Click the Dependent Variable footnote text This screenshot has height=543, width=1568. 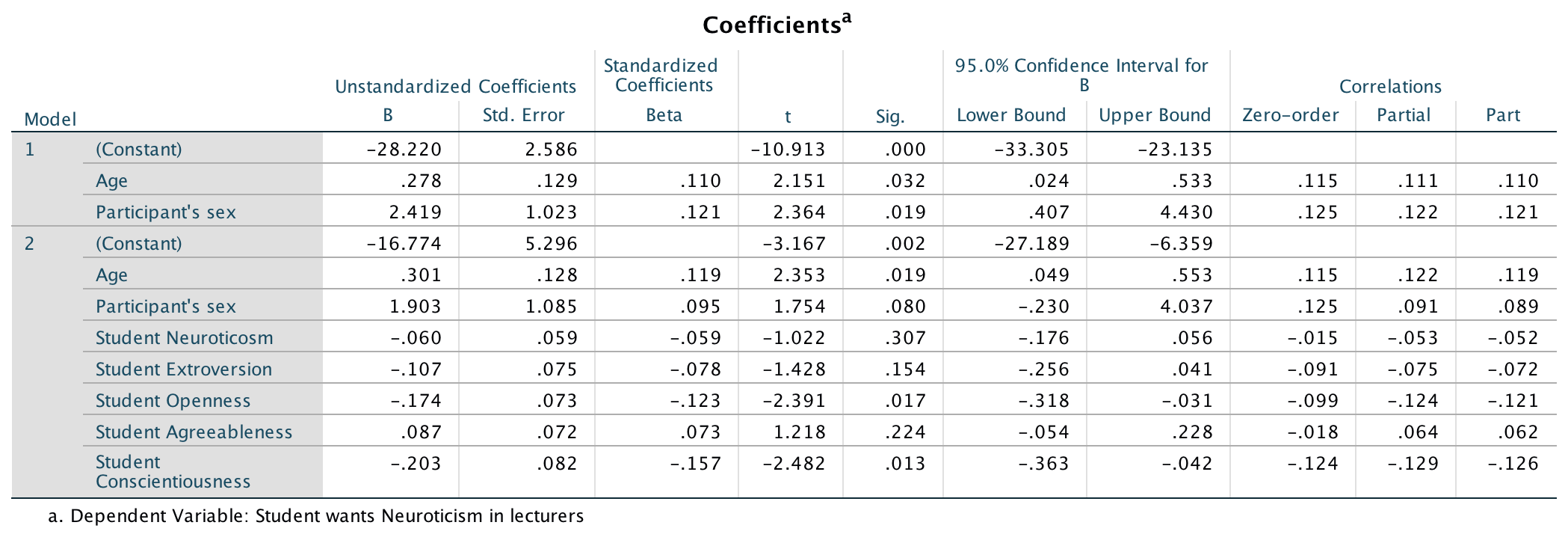[315, 516]
